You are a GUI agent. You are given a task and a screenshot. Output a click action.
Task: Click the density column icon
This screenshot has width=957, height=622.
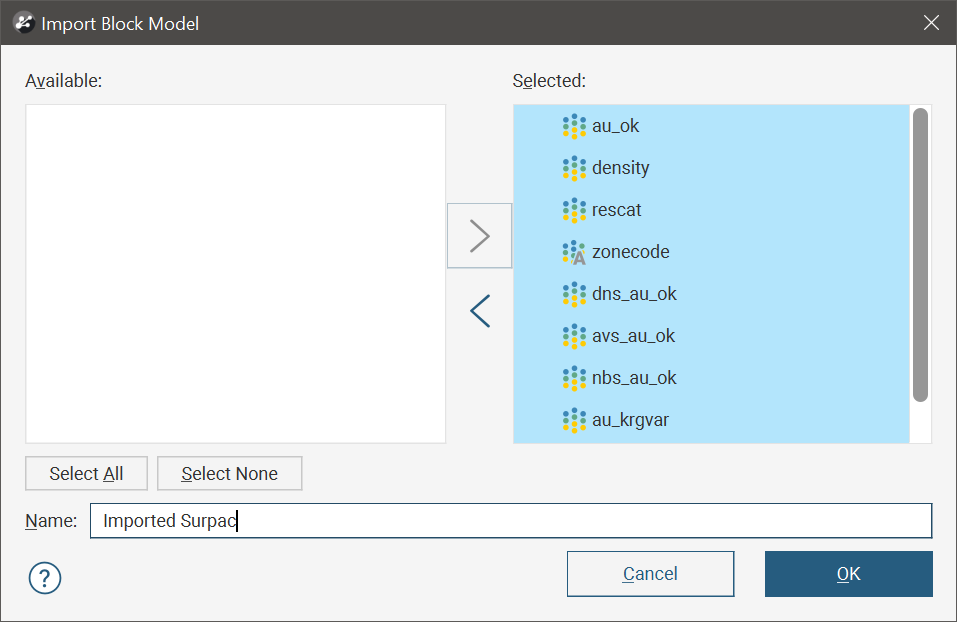click(574, 168)
